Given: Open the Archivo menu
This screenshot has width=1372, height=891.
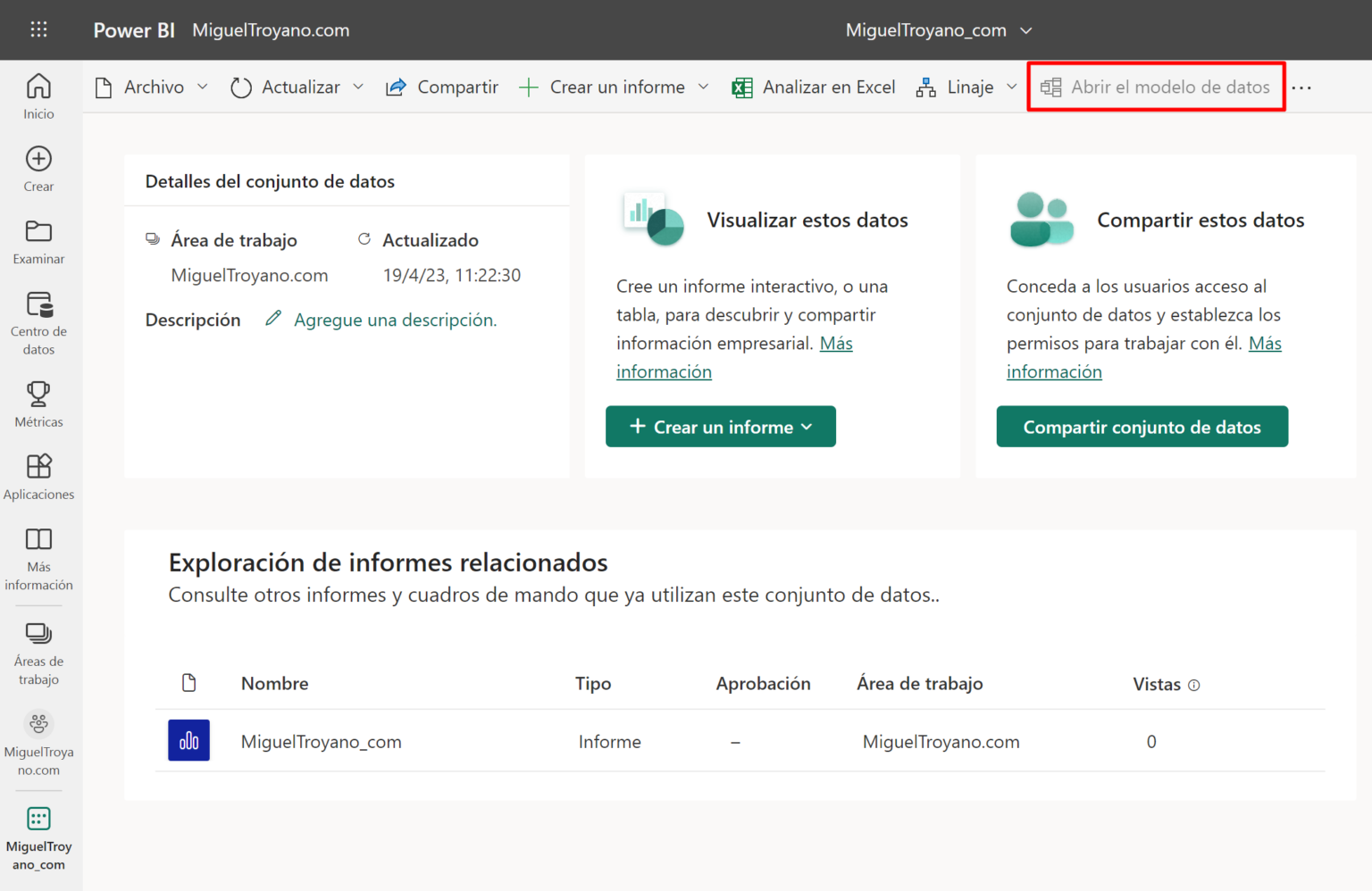Looking at the screenshot, I should [x=152, y=87].
